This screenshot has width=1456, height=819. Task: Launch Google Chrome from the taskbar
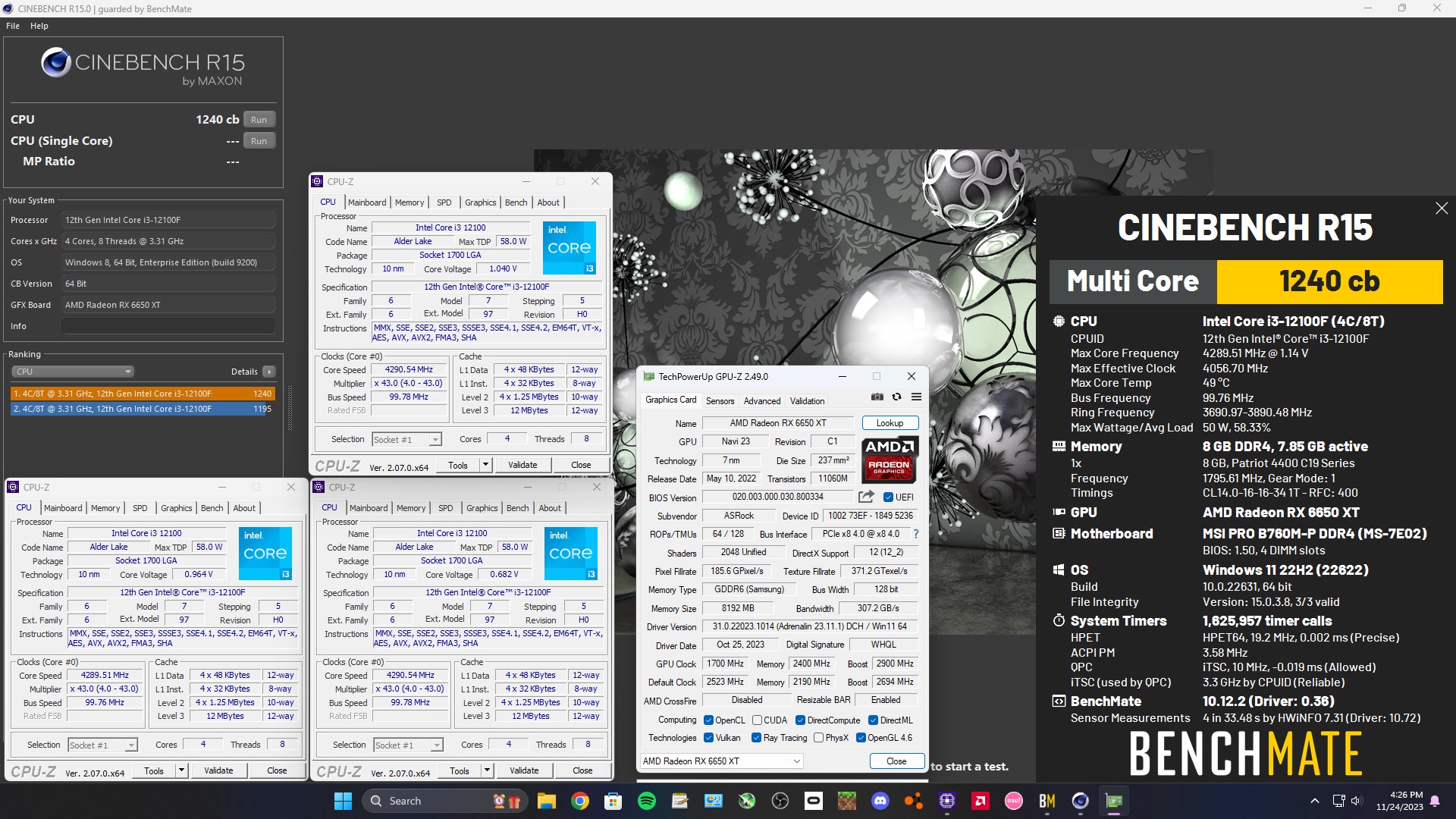[580, 801]
